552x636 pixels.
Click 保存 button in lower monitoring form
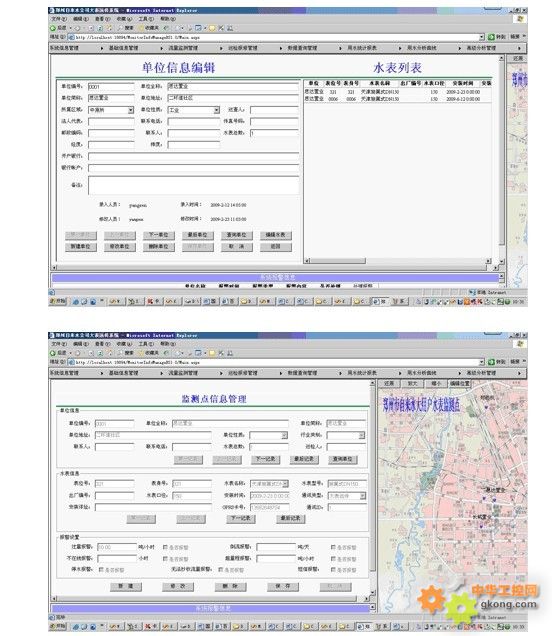283,587
